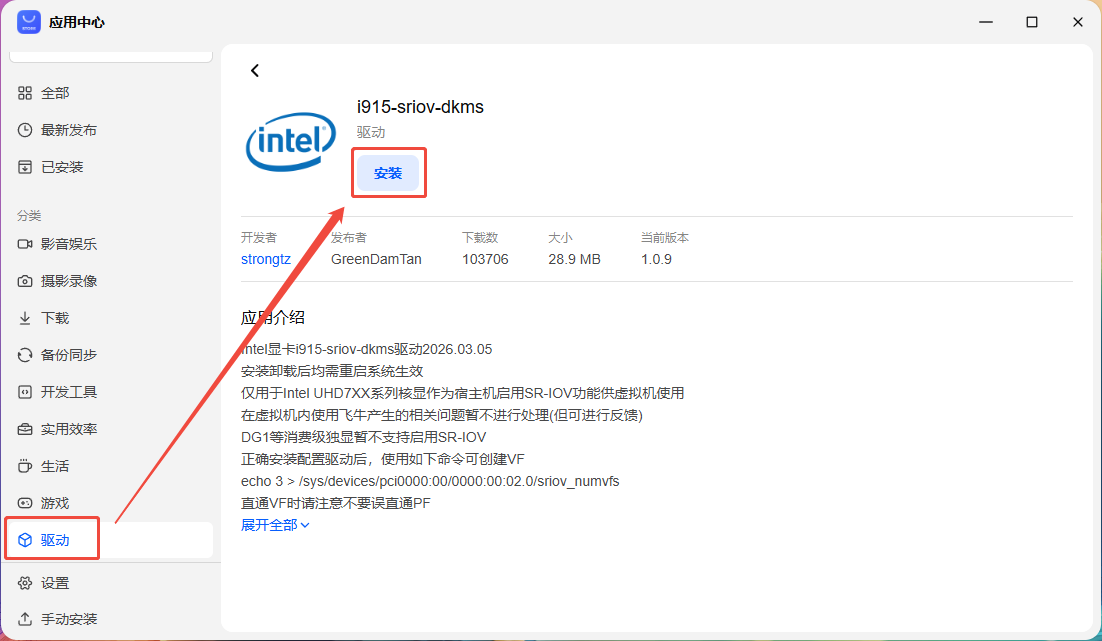Show 已安装 apps
This screenshot has height=641, width=1102.
(111, 167)
